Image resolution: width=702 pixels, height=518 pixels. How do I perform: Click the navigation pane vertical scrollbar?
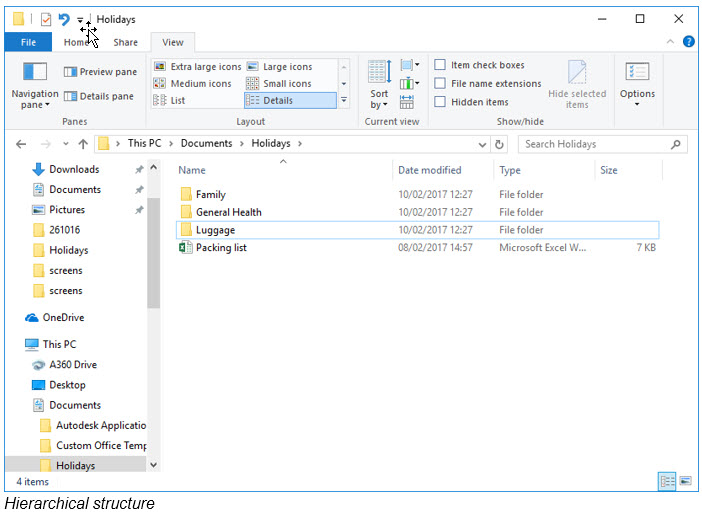tap(153, 250)
